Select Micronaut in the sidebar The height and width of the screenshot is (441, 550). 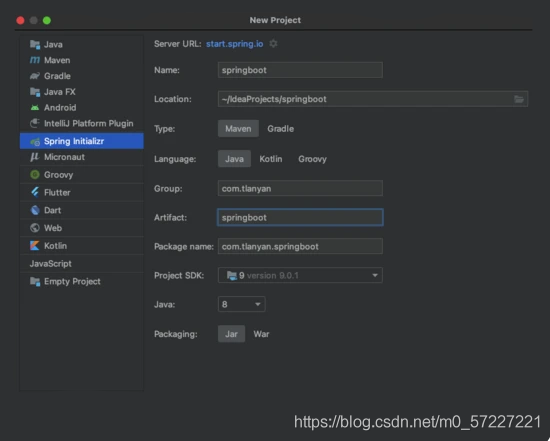[x=82, y=157]
